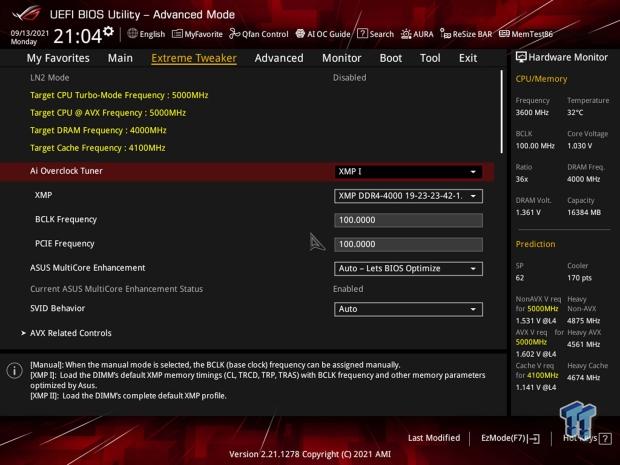The width and height of the screenshot is (620, 465).
Task: Open Ai Overclock Tuner dropdown
Action: click(x=408, y=172)
